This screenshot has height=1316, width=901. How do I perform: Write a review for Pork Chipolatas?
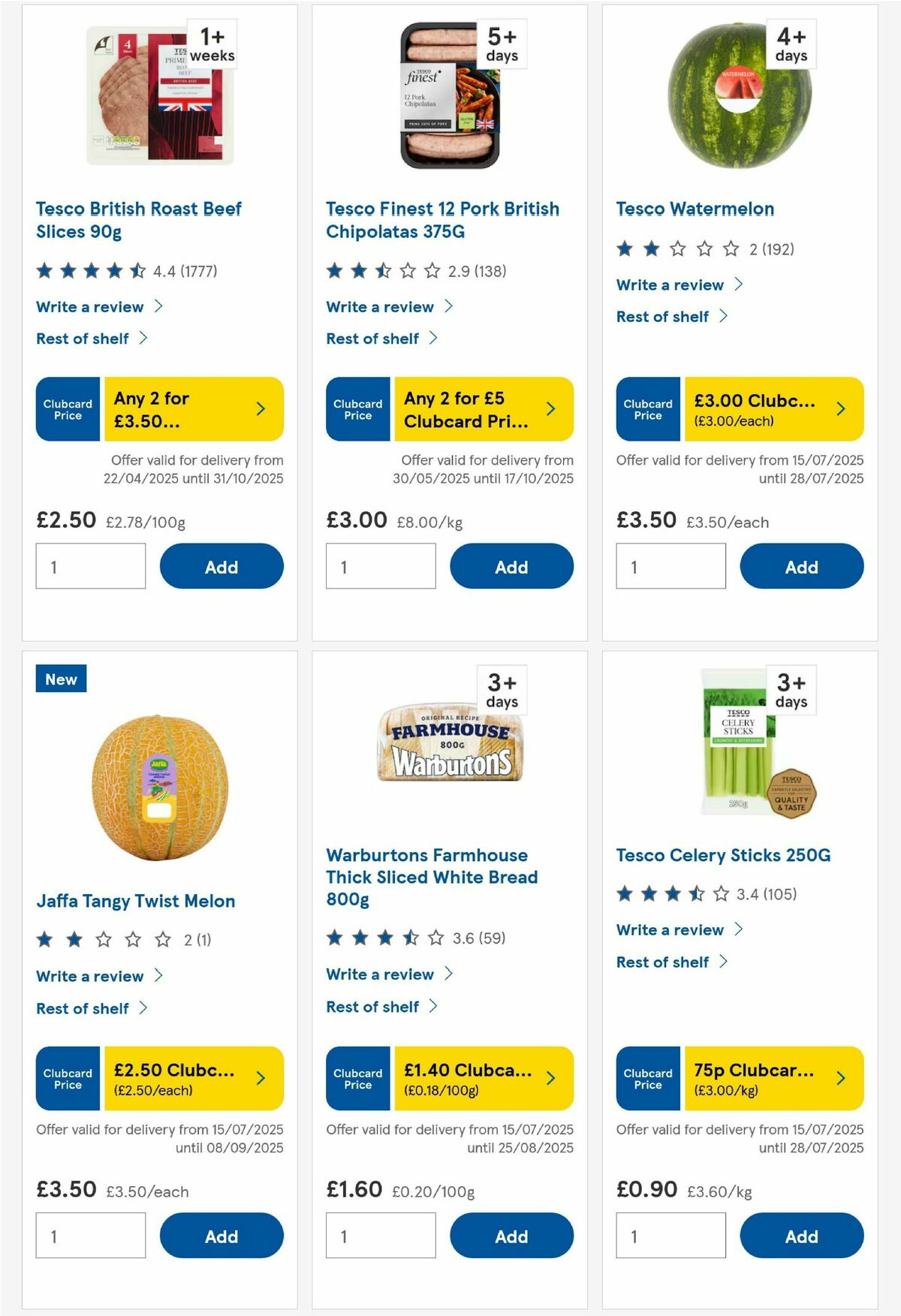tap(379, 306)
